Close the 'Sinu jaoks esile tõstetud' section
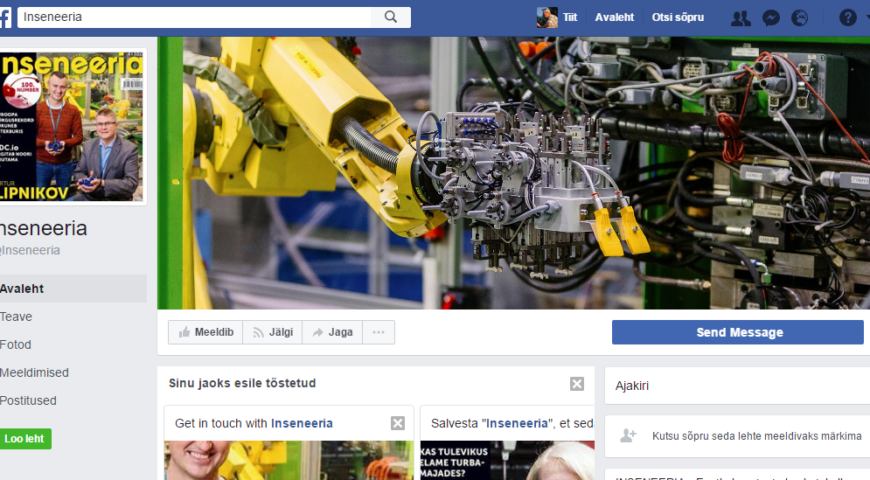This screenshot has width=870, height=480. [x=577, y=383]
